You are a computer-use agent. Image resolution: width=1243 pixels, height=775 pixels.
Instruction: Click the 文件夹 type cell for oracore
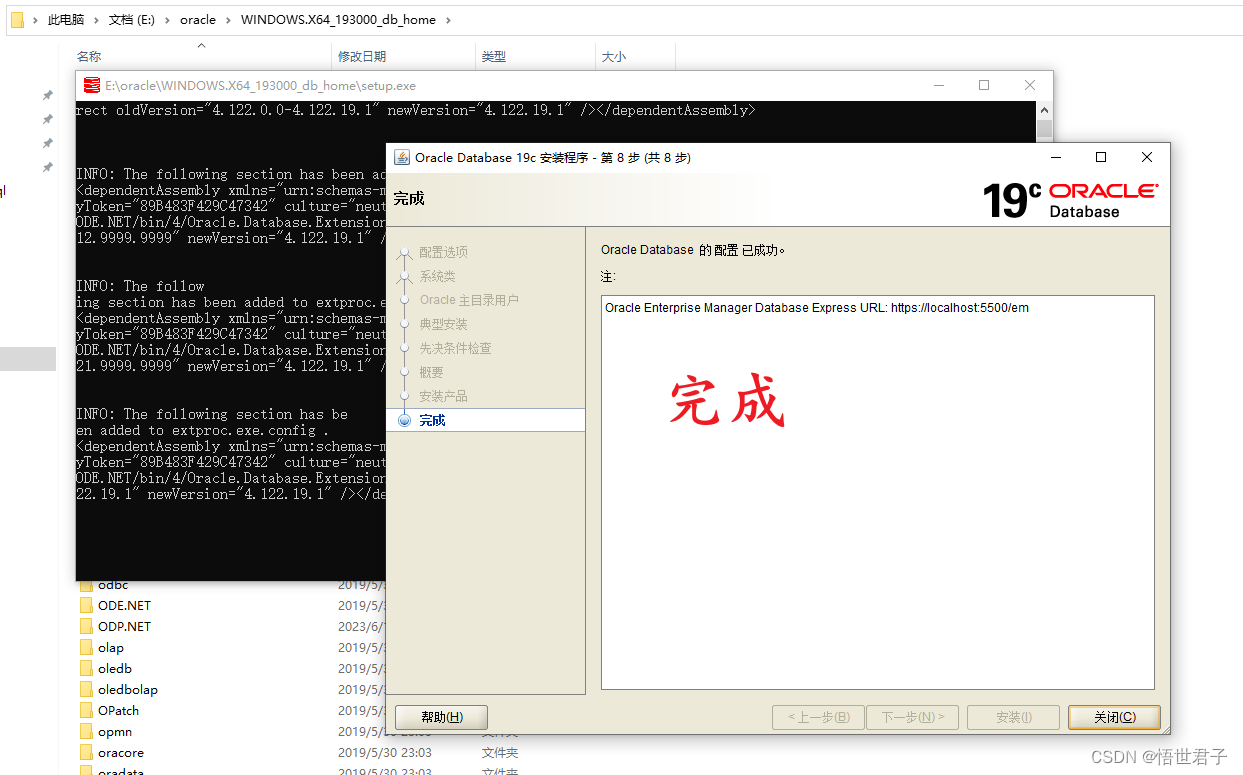tap(500, 753)
